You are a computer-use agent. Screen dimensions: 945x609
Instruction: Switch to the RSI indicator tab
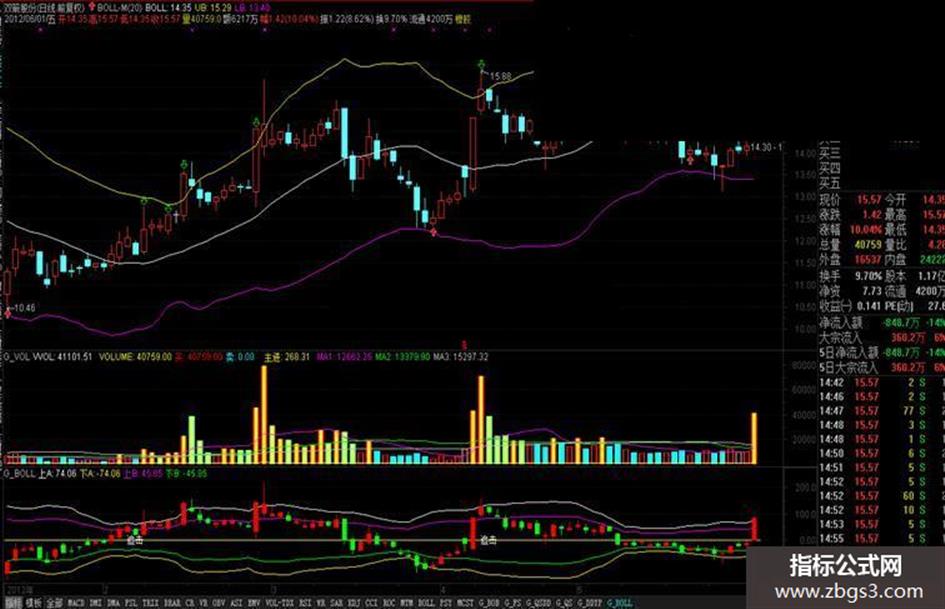click(x=304, y=602)
